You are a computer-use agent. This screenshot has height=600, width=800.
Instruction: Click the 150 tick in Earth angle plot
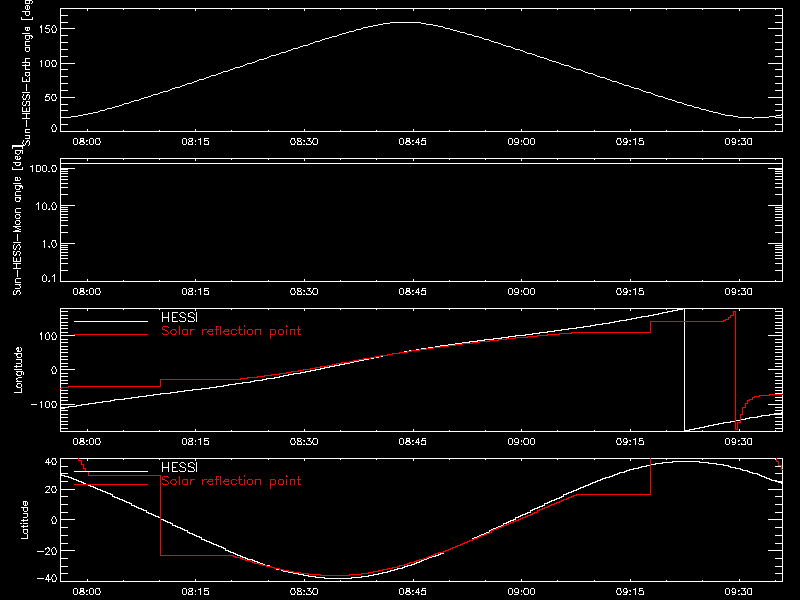pos(47,29)
